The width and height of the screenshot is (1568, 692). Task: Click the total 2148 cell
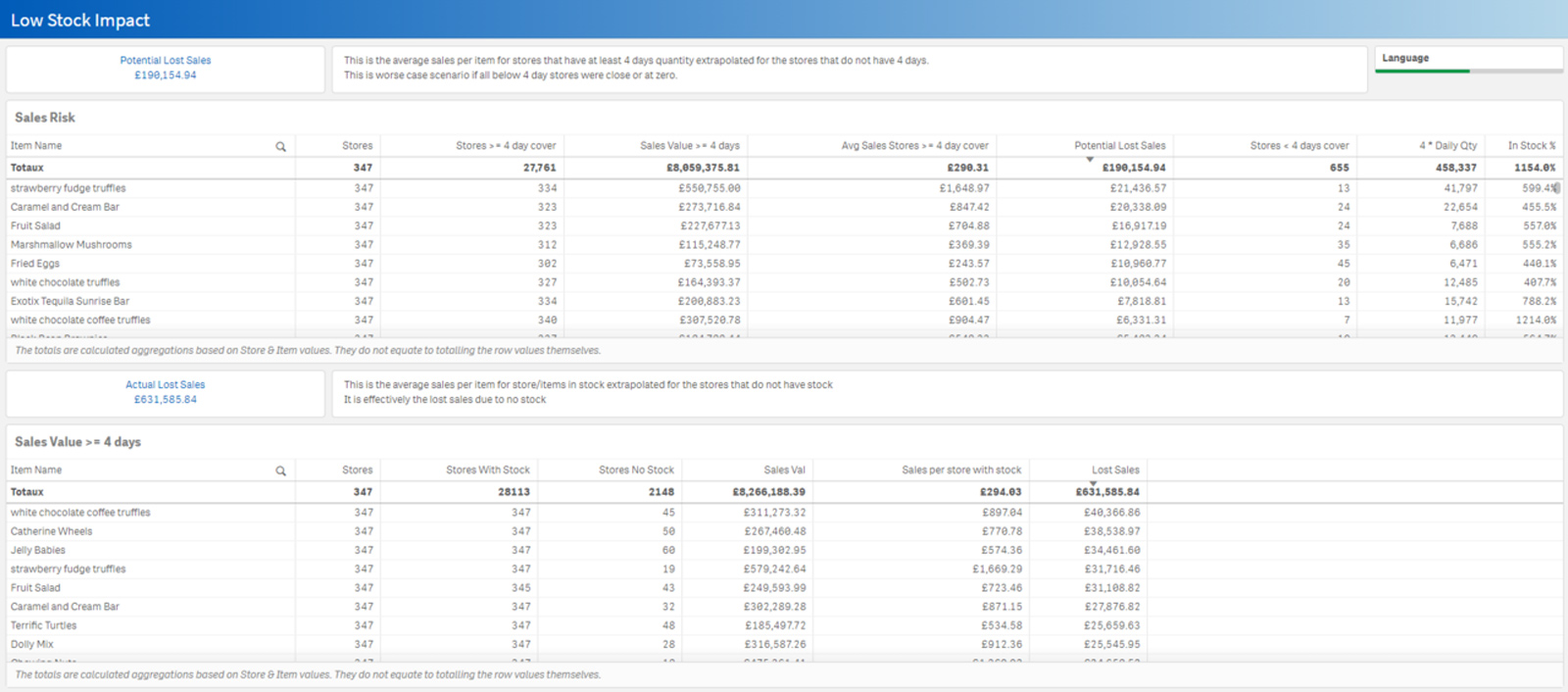point(661,492)
